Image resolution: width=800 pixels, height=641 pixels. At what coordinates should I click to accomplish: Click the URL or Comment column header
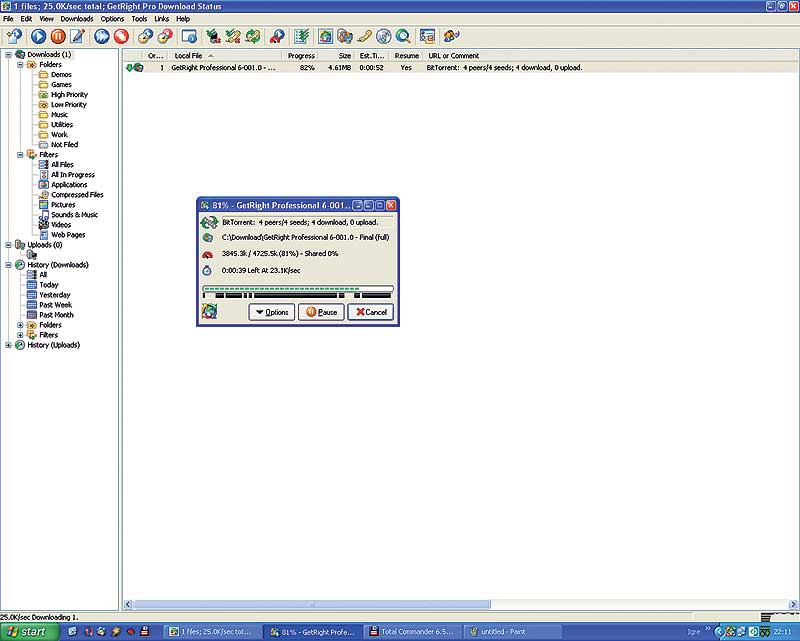coord(609,56)
